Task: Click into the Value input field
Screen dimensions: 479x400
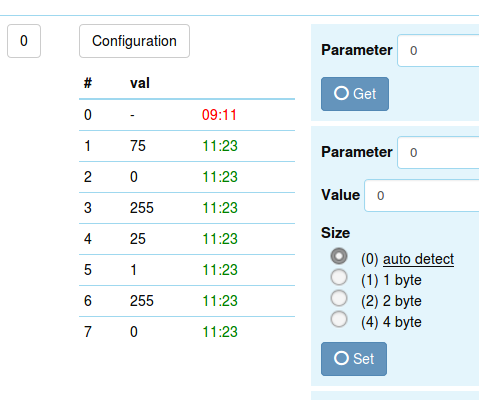Action: click(422, 195)
